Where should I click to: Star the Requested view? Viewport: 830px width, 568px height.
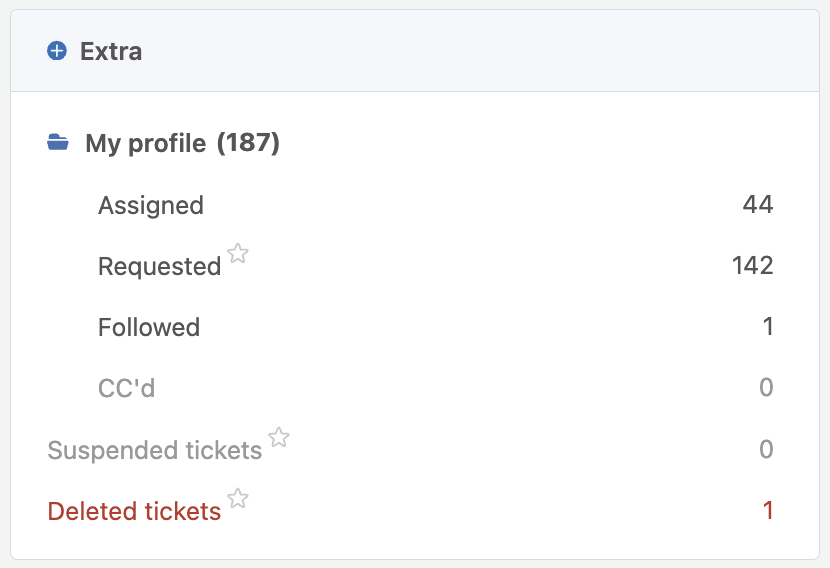pos(238,253)
